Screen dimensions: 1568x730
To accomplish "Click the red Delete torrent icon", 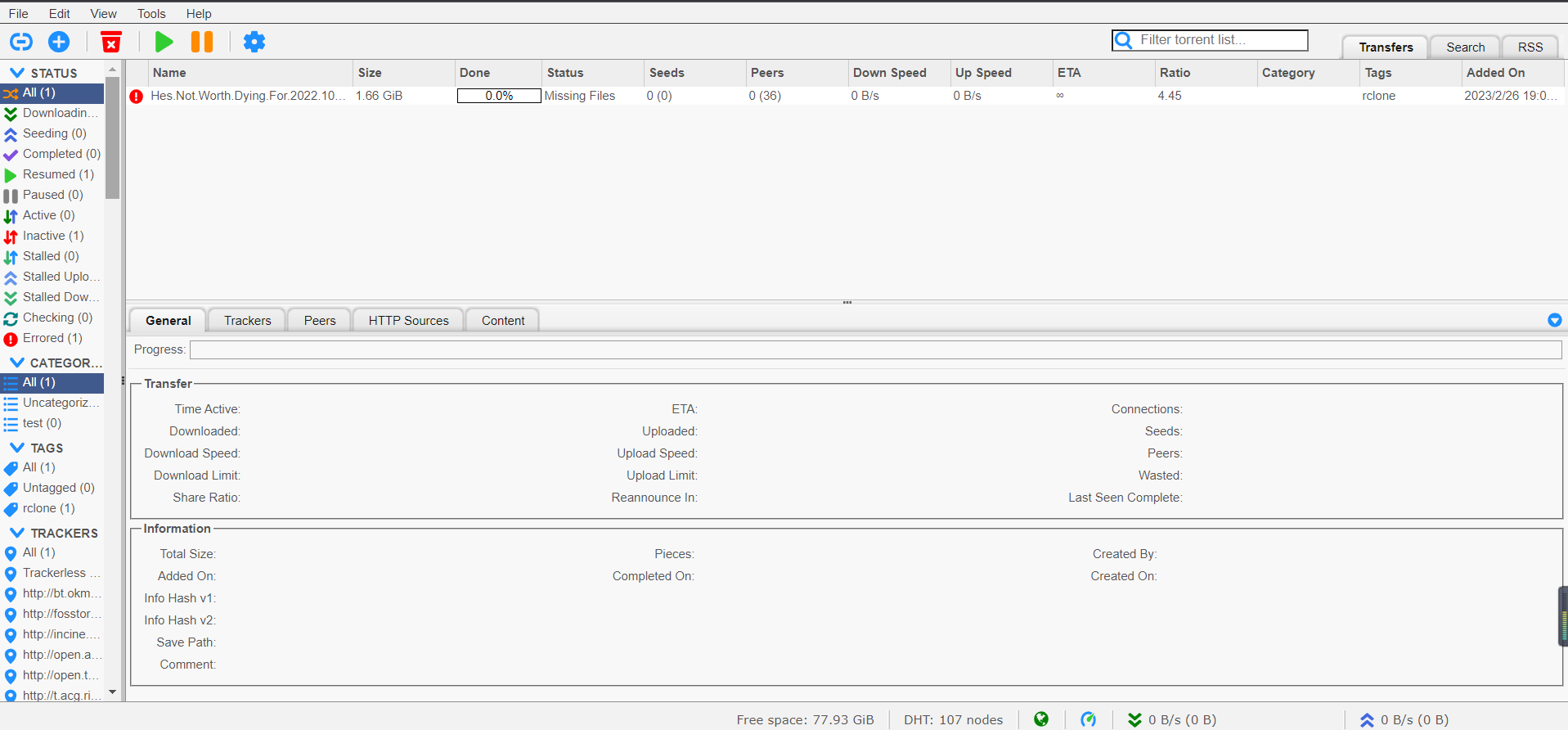I will [111, 41].
